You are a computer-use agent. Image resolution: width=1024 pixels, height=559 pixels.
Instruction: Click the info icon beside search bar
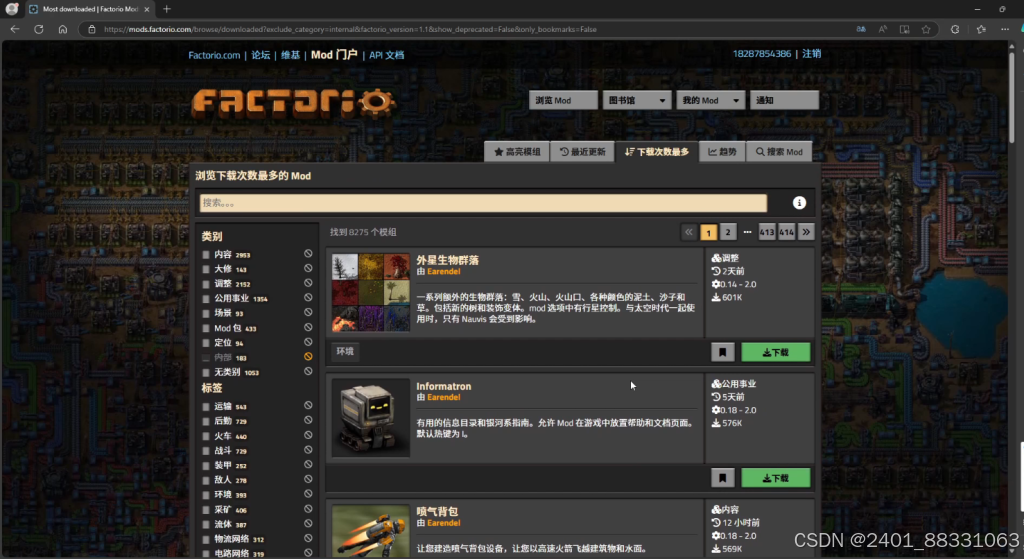(x=799, y=203)
